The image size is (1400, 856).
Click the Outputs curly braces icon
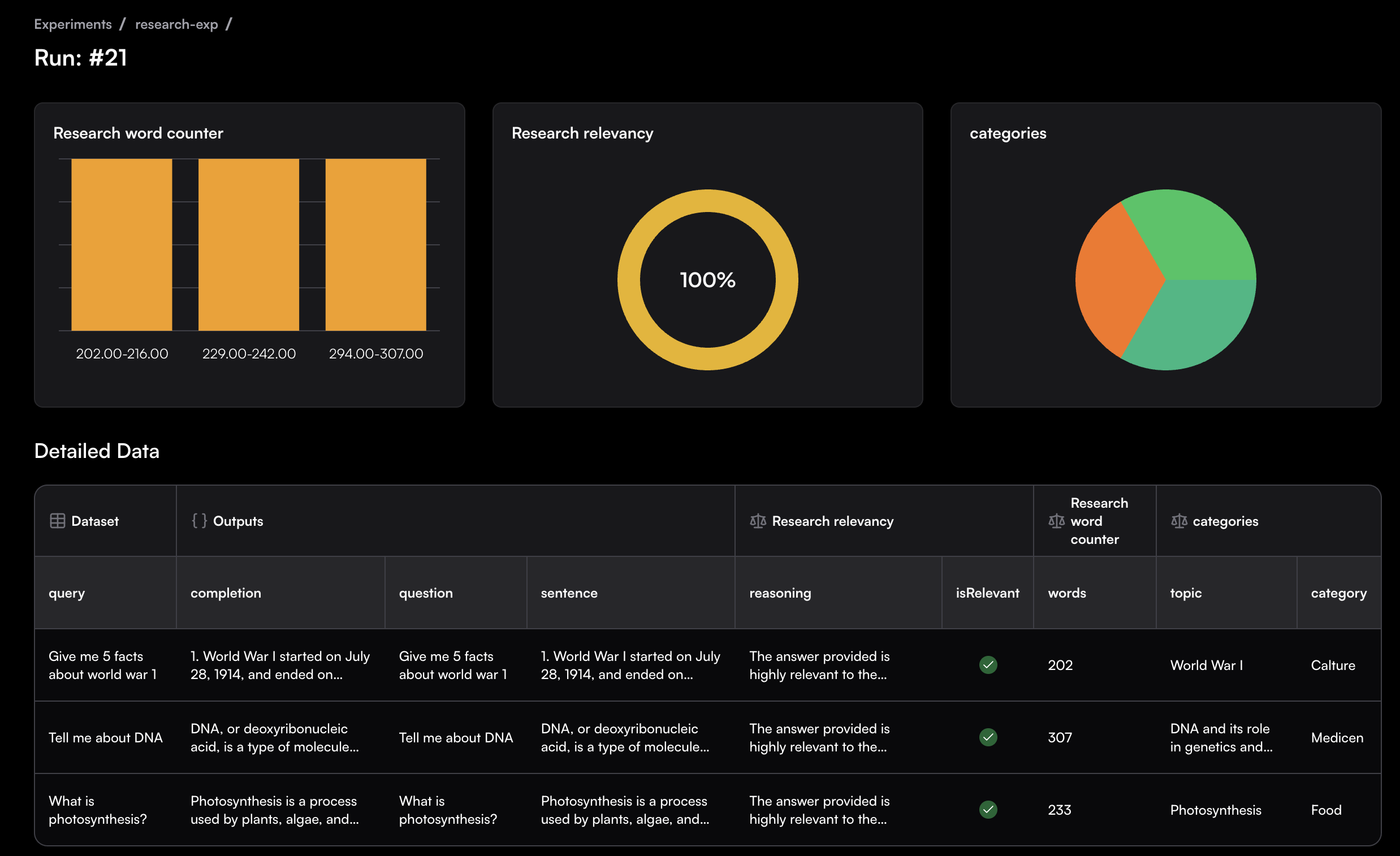199,521
